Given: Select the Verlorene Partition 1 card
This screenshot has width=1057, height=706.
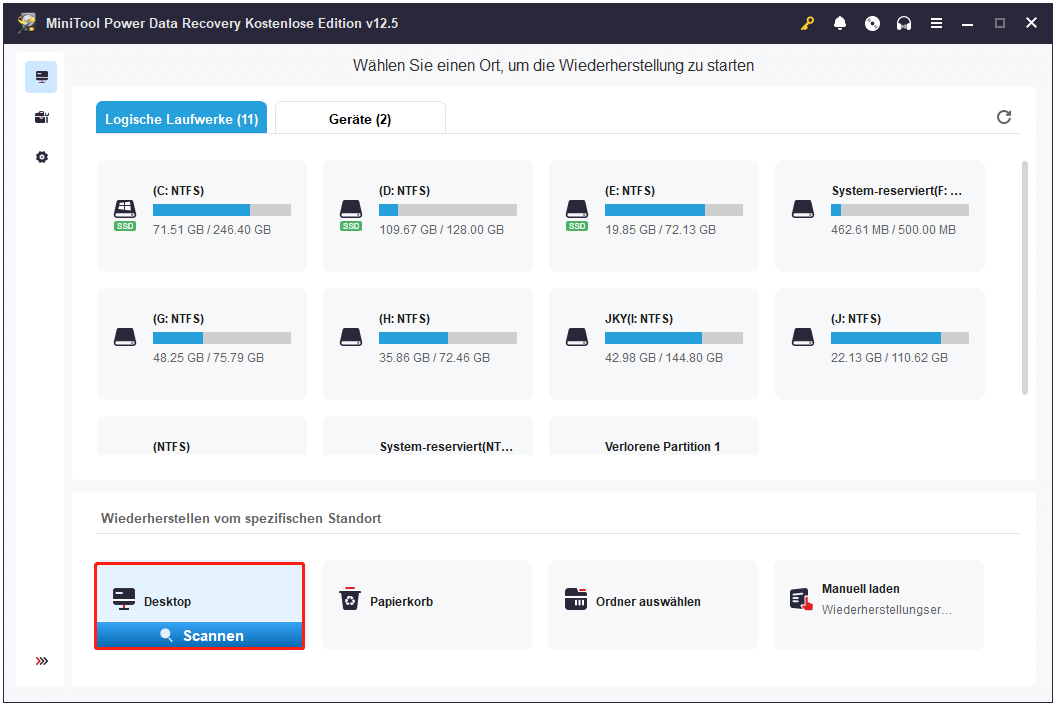Looking at the screenshot, I should tap(654, 436).
